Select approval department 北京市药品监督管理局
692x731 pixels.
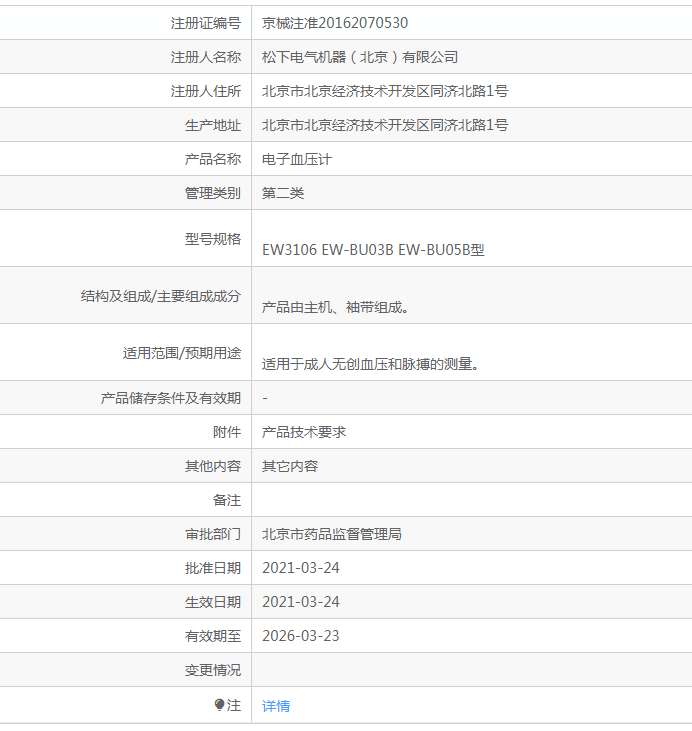click(x=332, y=534)
